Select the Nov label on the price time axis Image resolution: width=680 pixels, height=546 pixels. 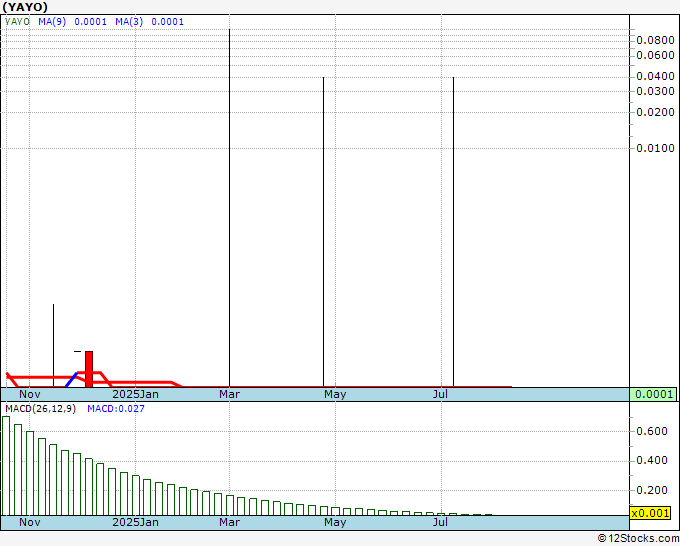click(30, 394)
